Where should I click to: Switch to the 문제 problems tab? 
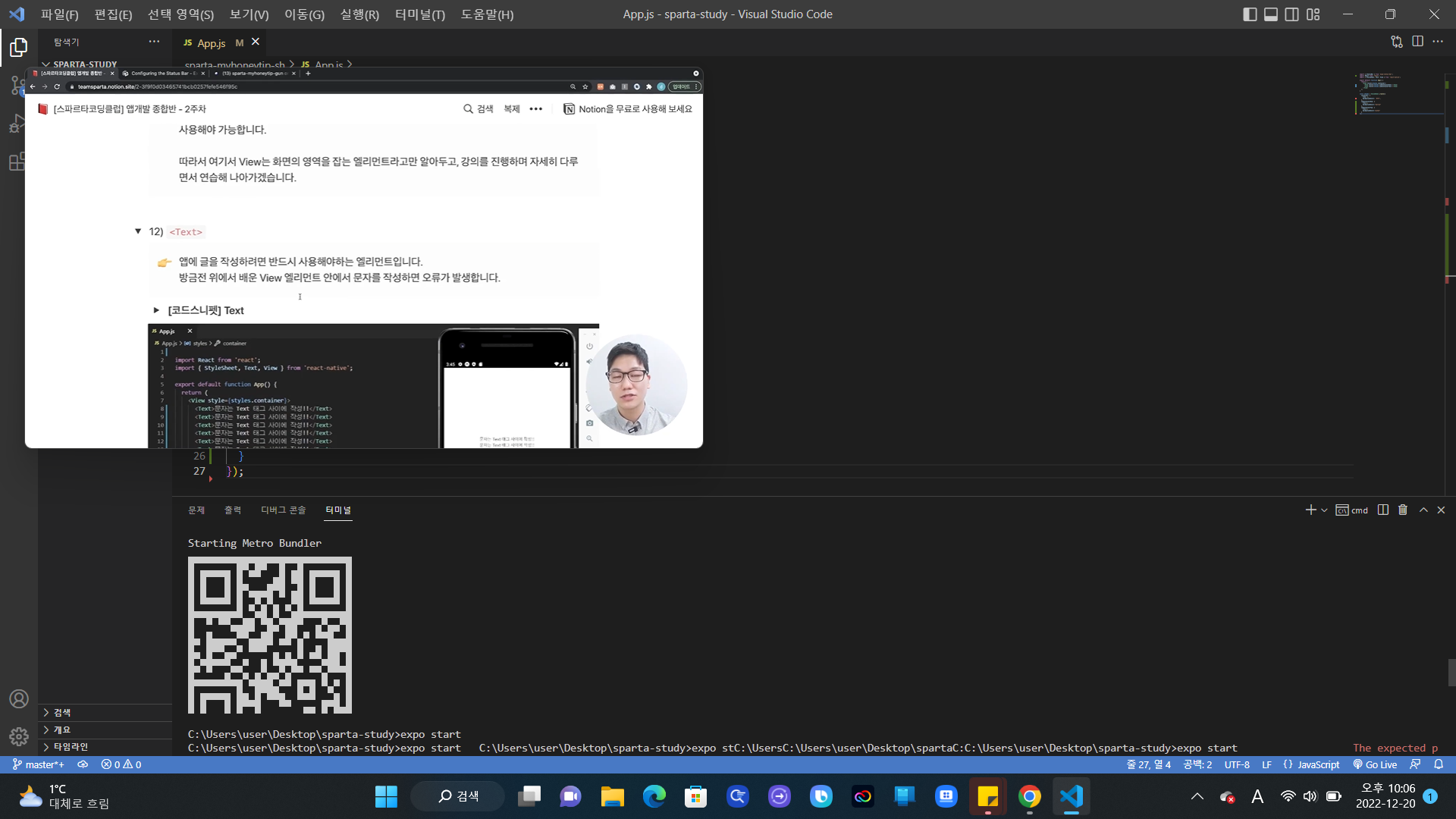point(196,510)
